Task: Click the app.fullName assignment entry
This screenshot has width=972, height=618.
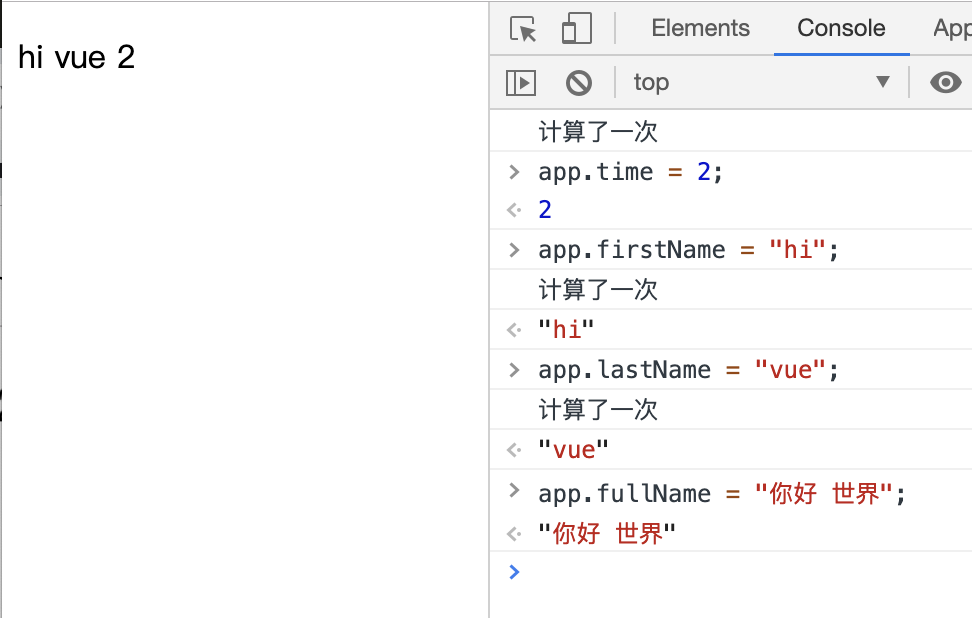Action: pos(722,494)
